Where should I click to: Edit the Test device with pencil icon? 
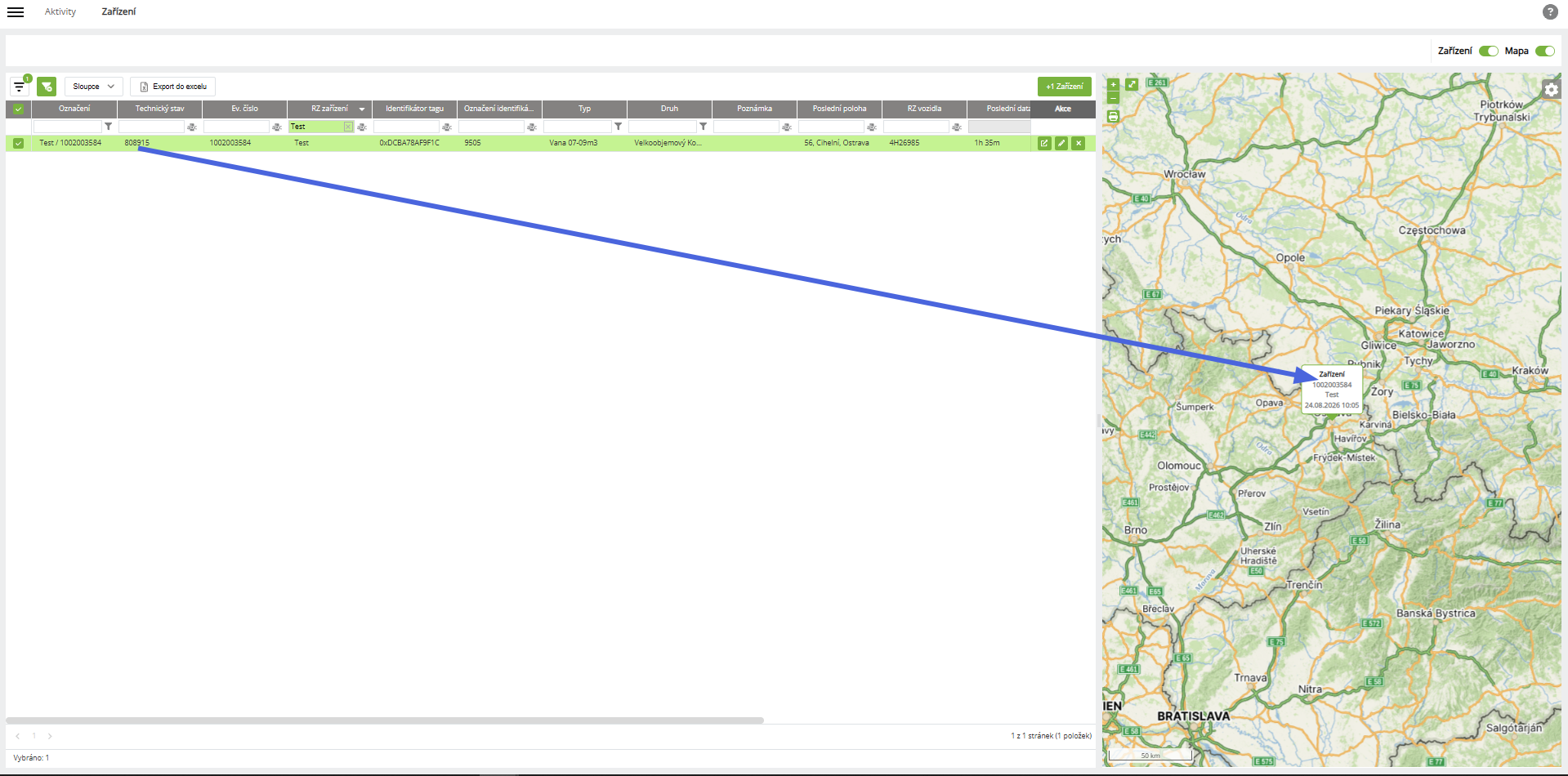[x=1061, y=143]
